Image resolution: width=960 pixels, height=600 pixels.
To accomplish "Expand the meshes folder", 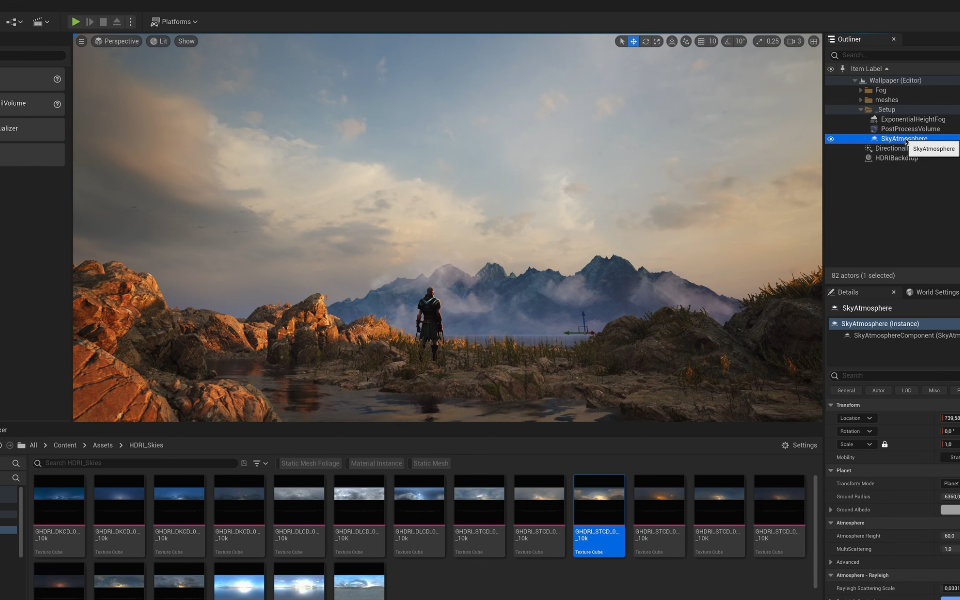I will [860, 100].
